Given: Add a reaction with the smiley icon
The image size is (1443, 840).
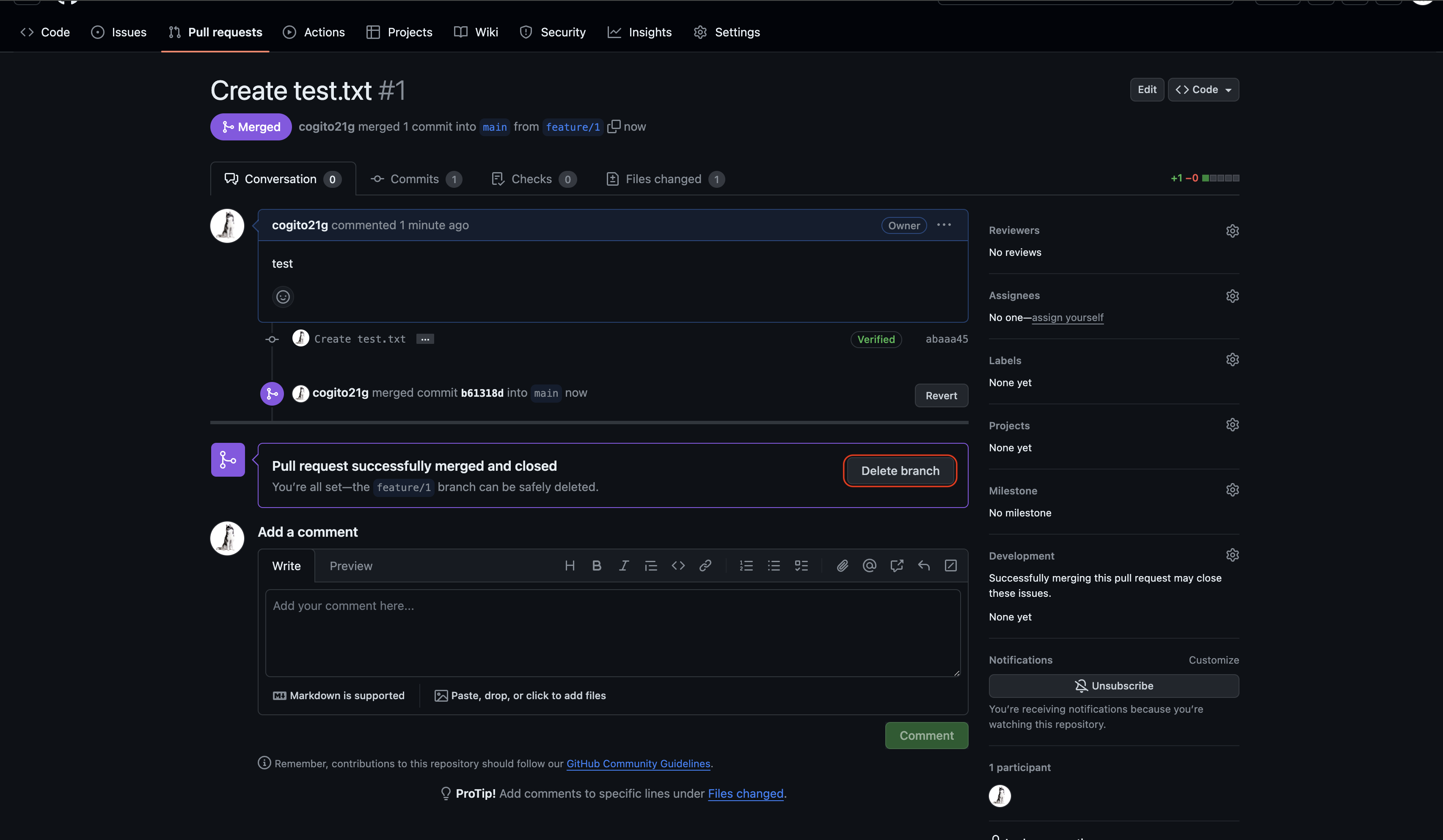Looking at the screenshot, I should coord(283,297).
